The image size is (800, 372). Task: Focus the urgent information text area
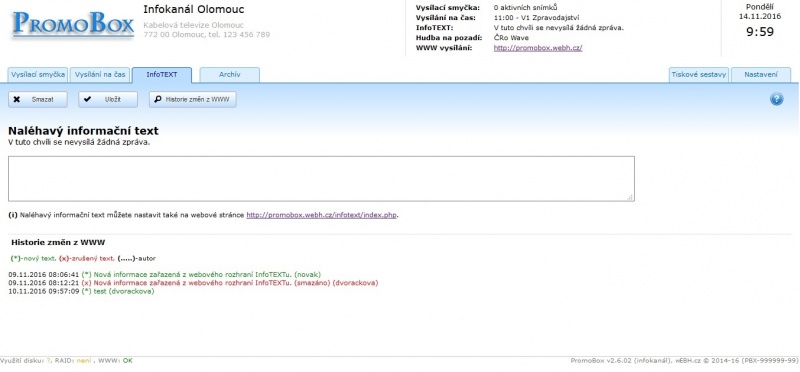click(321, 179)
